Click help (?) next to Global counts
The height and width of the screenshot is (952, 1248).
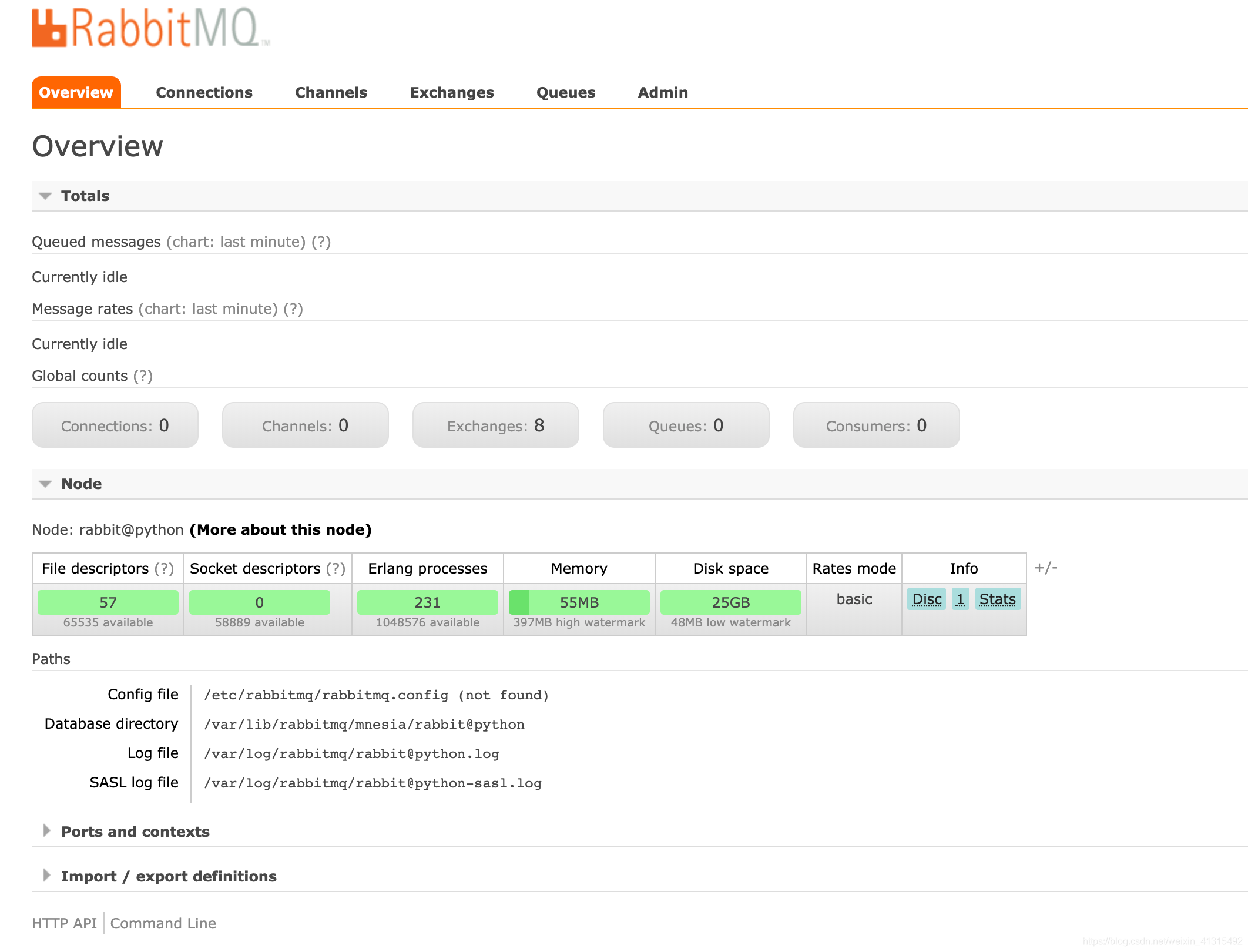point(143,376)
